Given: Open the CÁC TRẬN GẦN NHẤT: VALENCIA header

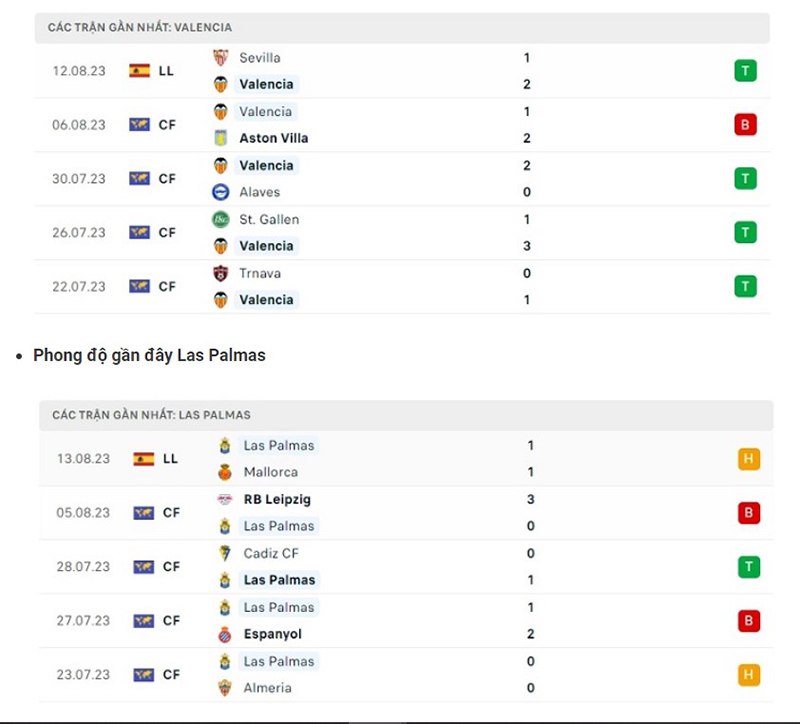Looking at the screenshot, I should pos(140,28).
